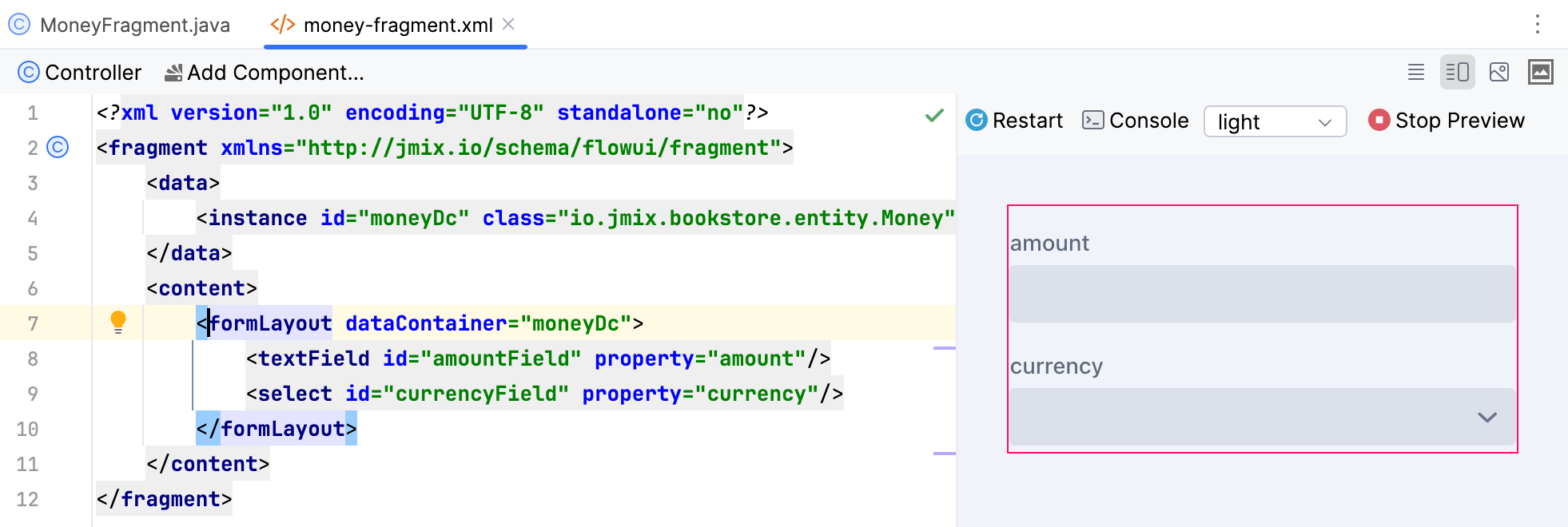Image resolution: width=1568 pixels, height=527 pixels.
Task: Click the closing </fragment> tag
Action: click(165, 499)
